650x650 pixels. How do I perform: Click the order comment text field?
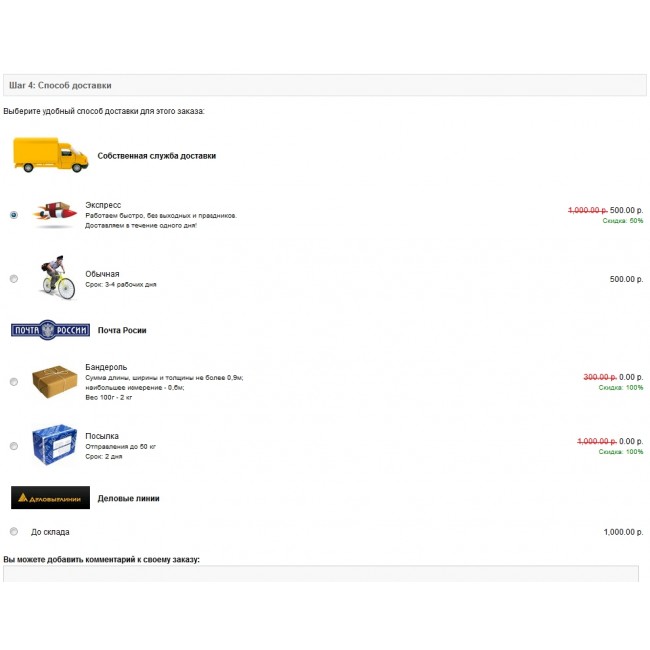click(x=320, y=573)
